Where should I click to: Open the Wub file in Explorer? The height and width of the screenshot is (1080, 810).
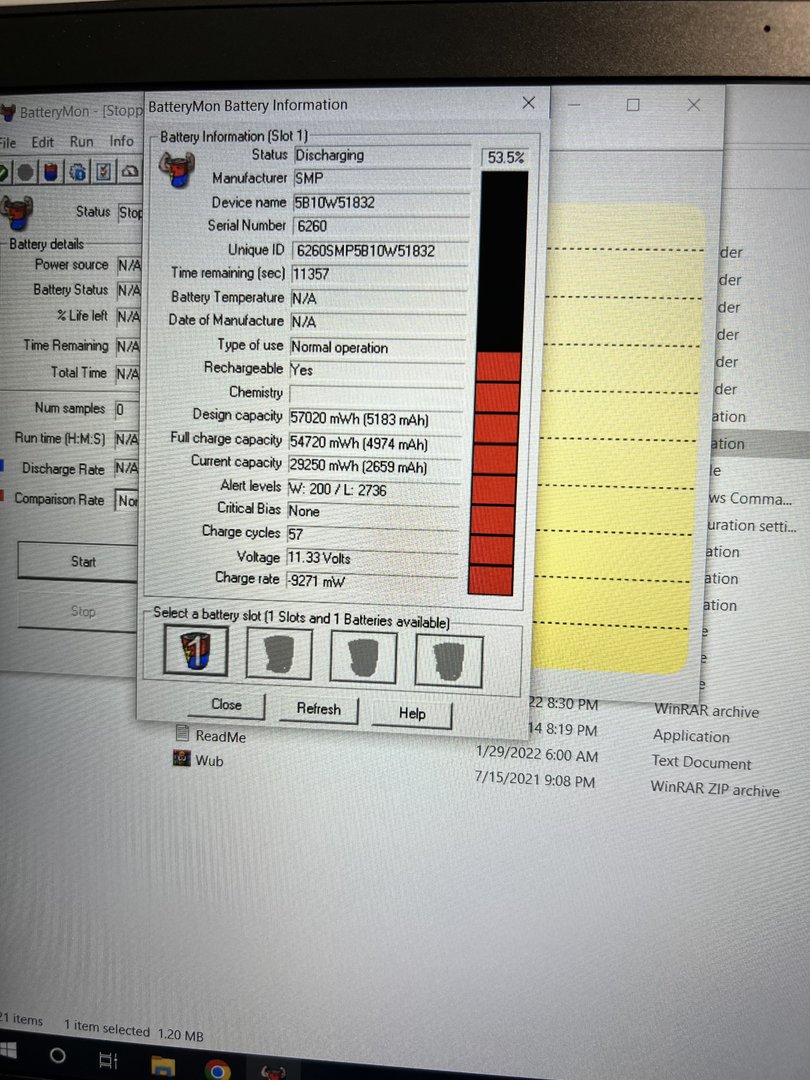pos(208,760)
